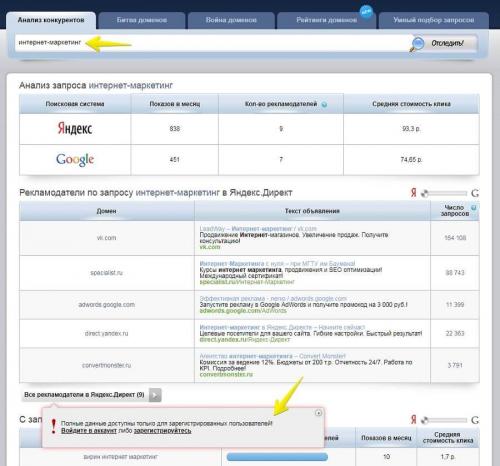
Task: Open the Интернет-Маркетинга courses ad title link
Action: click(277, 264)
